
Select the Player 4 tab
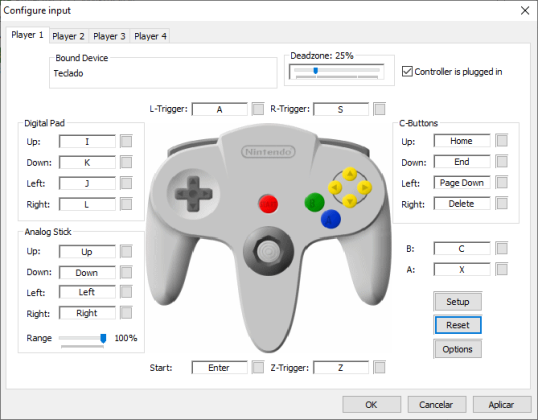[150, 36]
